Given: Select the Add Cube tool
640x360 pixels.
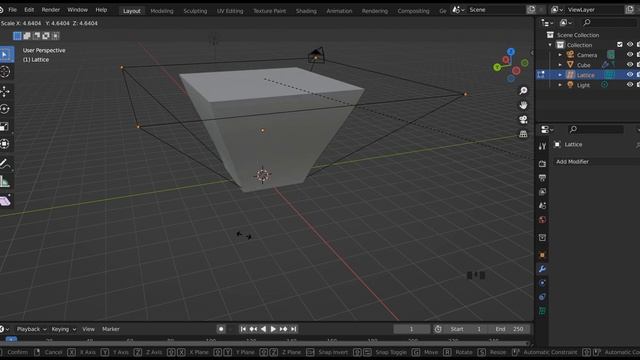Looking at the screenshot, I should (x=5, y=201).
